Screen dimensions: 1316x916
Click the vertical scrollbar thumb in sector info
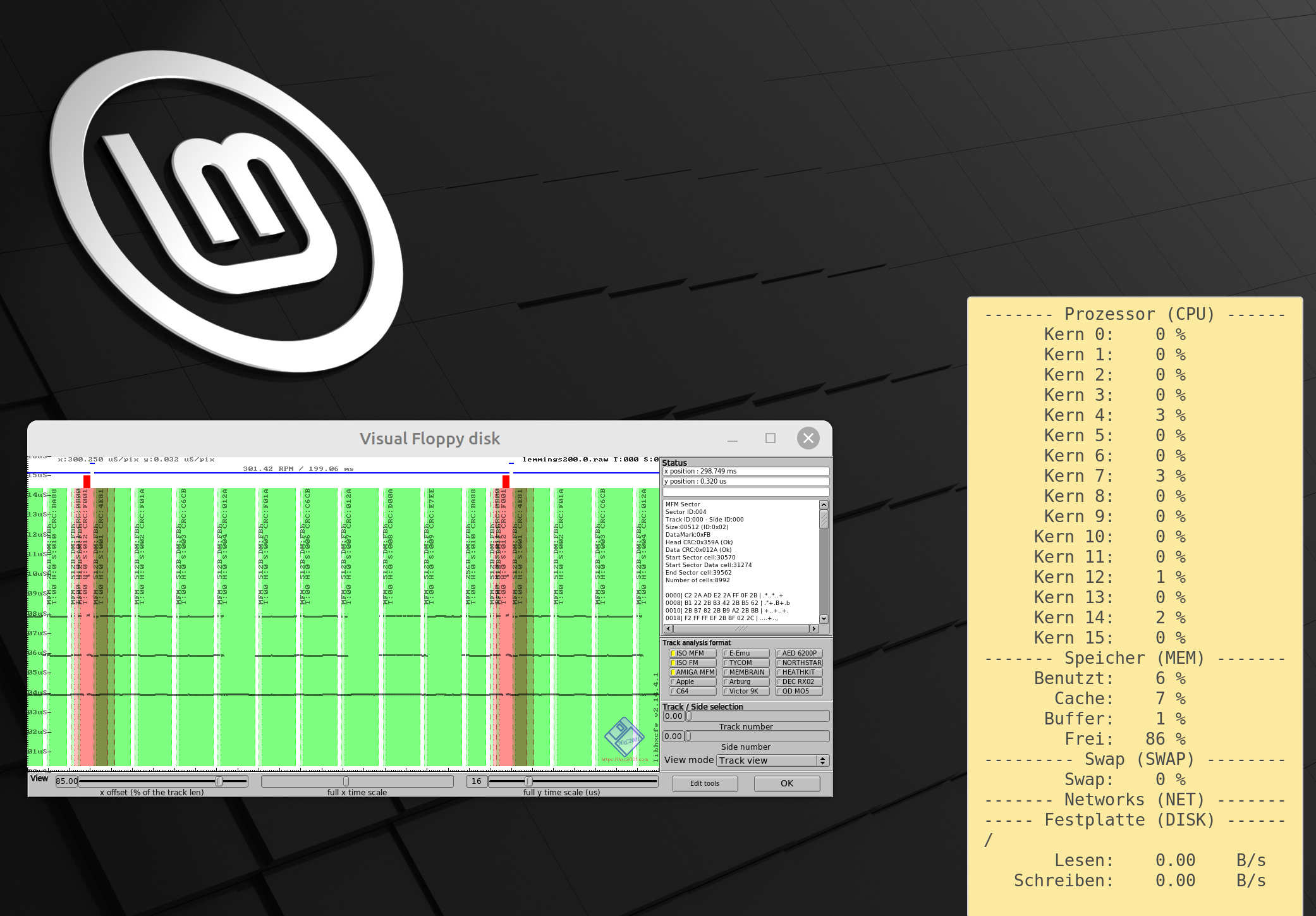(x=824, y=519)
